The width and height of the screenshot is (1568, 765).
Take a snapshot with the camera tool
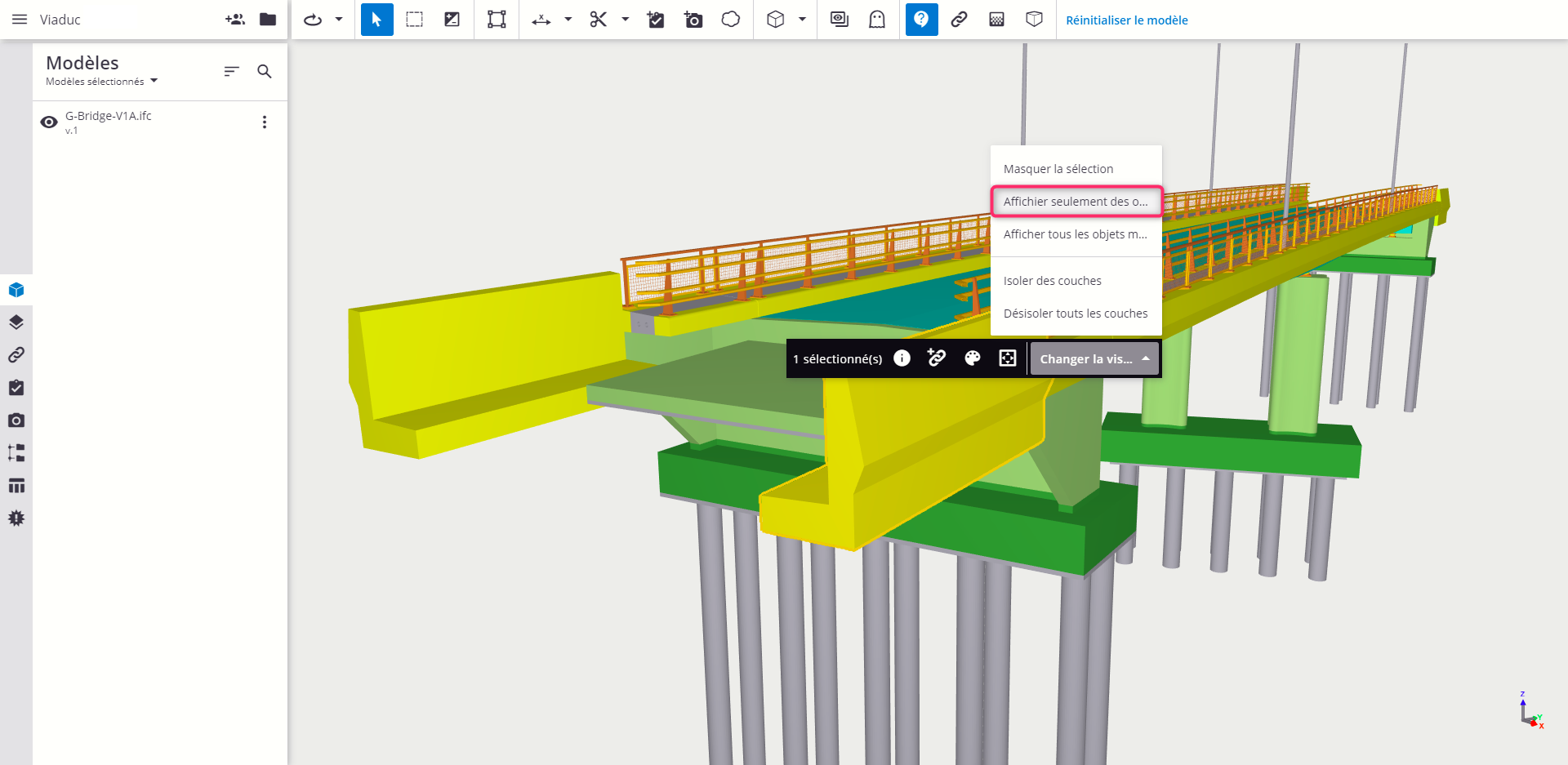tap(693, 20)
